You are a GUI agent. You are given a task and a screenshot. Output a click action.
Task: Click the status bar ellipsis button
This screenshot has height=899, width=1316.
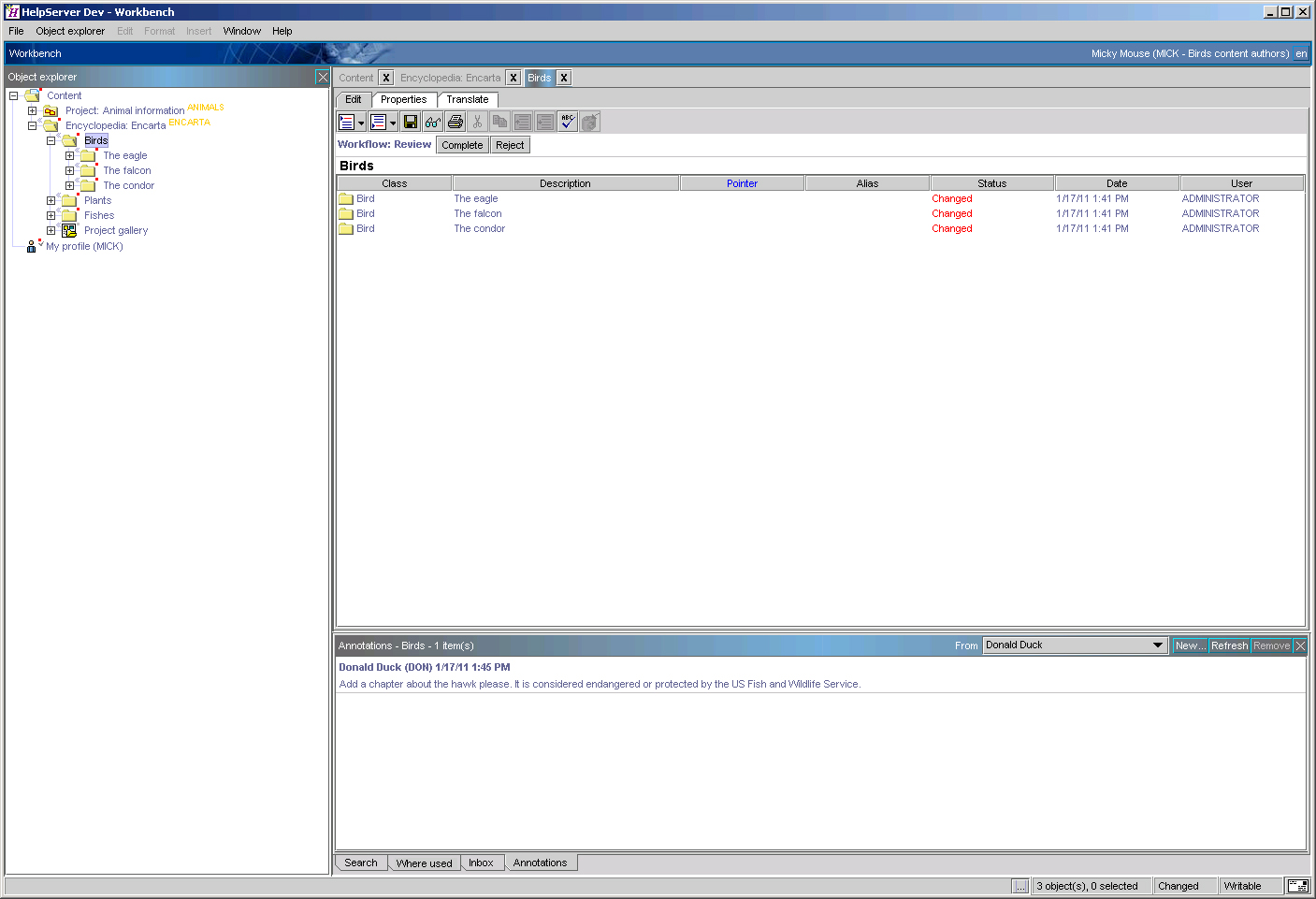click(x=1020, y=886)
